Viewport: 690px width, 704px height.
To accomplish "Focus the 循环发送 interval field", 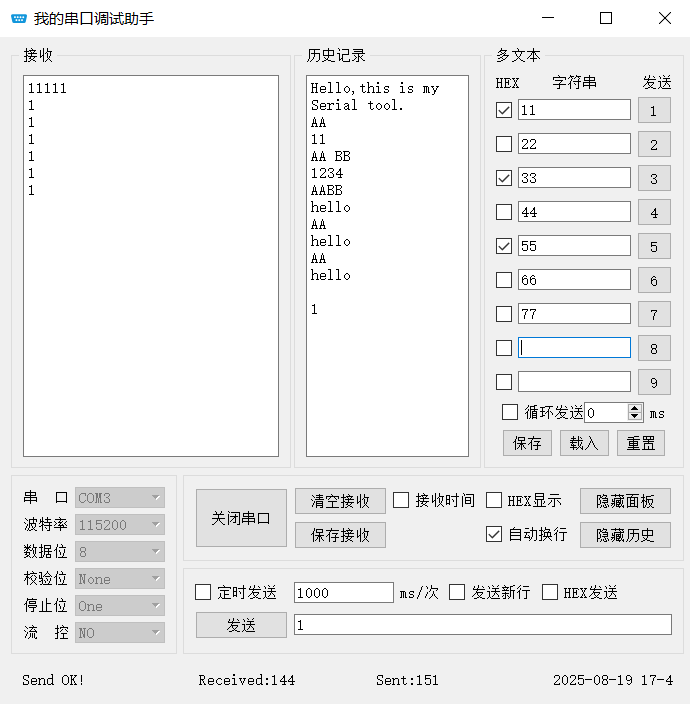I will coord(606,413).
